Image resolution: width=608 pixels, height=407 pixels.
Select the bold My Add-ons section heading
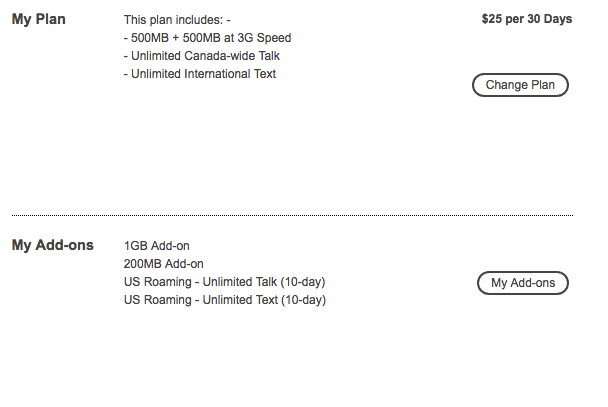[52, 245]
